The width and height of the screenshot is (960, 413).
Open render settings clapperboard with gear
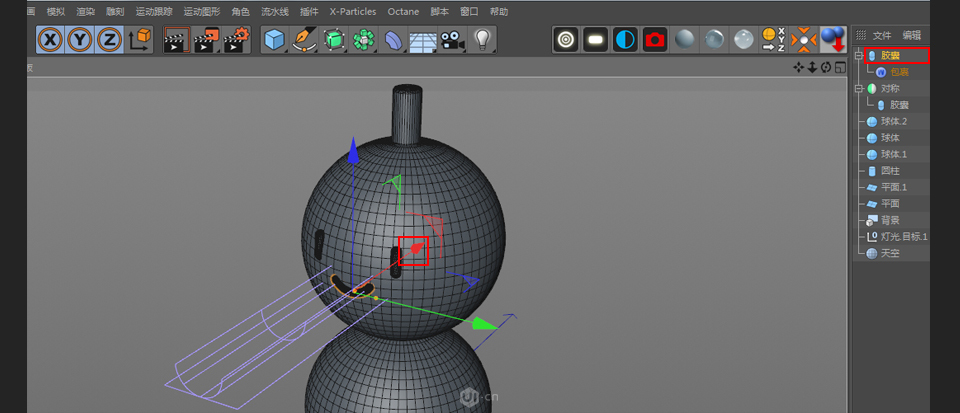tap(236, 40)
